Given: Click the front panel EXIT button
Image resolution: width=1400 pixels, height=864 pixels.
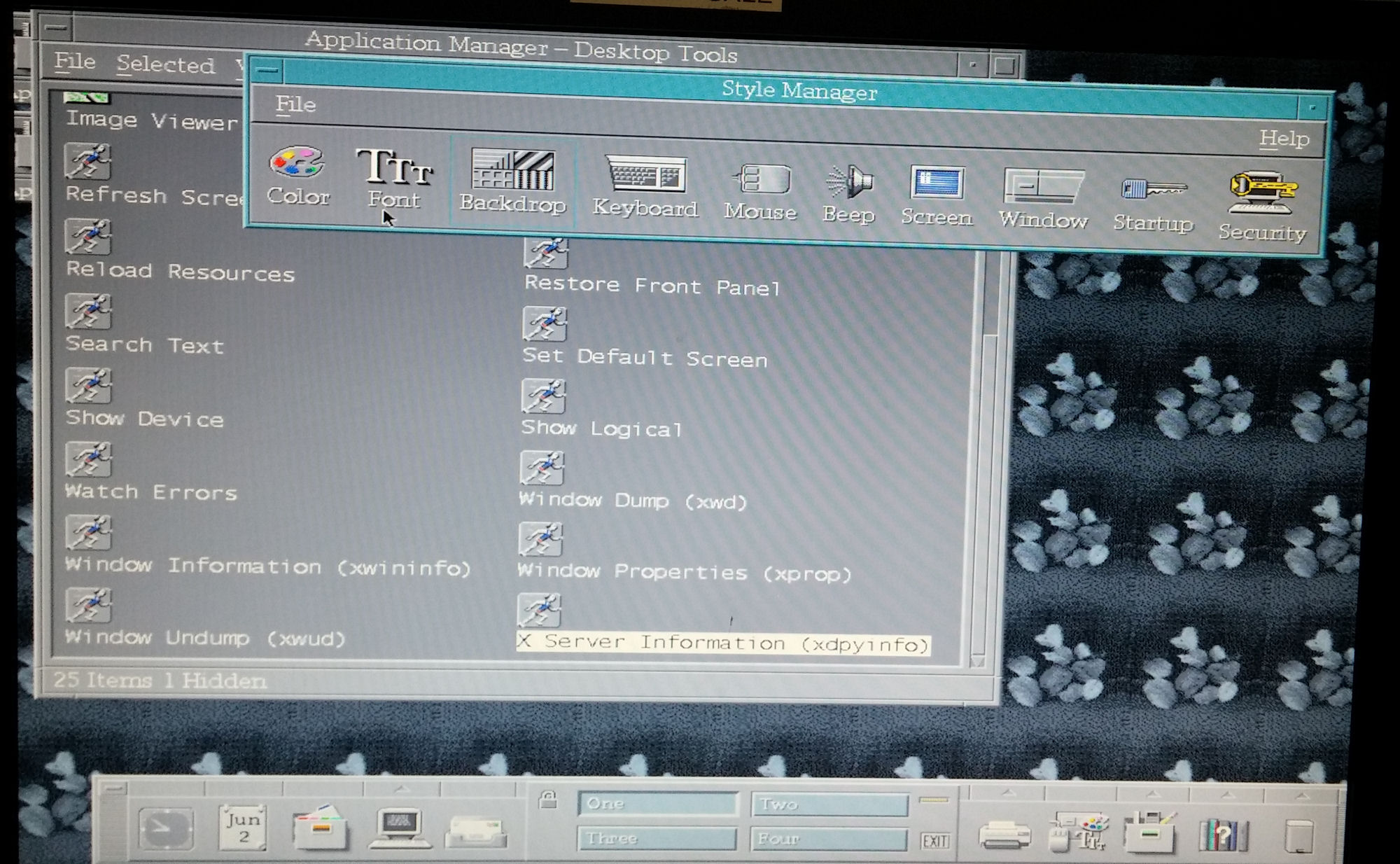Looking at the screenshot, I should point(935,841).
